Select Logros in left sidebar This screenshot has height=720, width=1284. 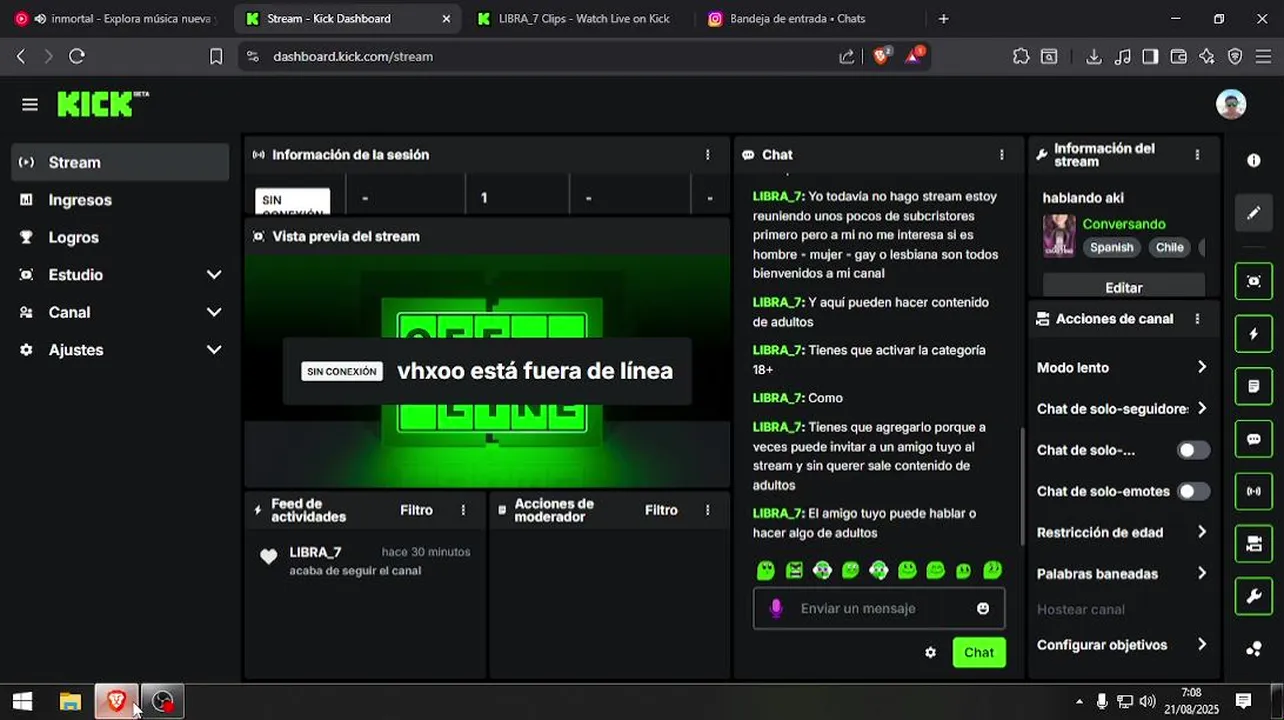pyautogui.click(x=120, y=237)
